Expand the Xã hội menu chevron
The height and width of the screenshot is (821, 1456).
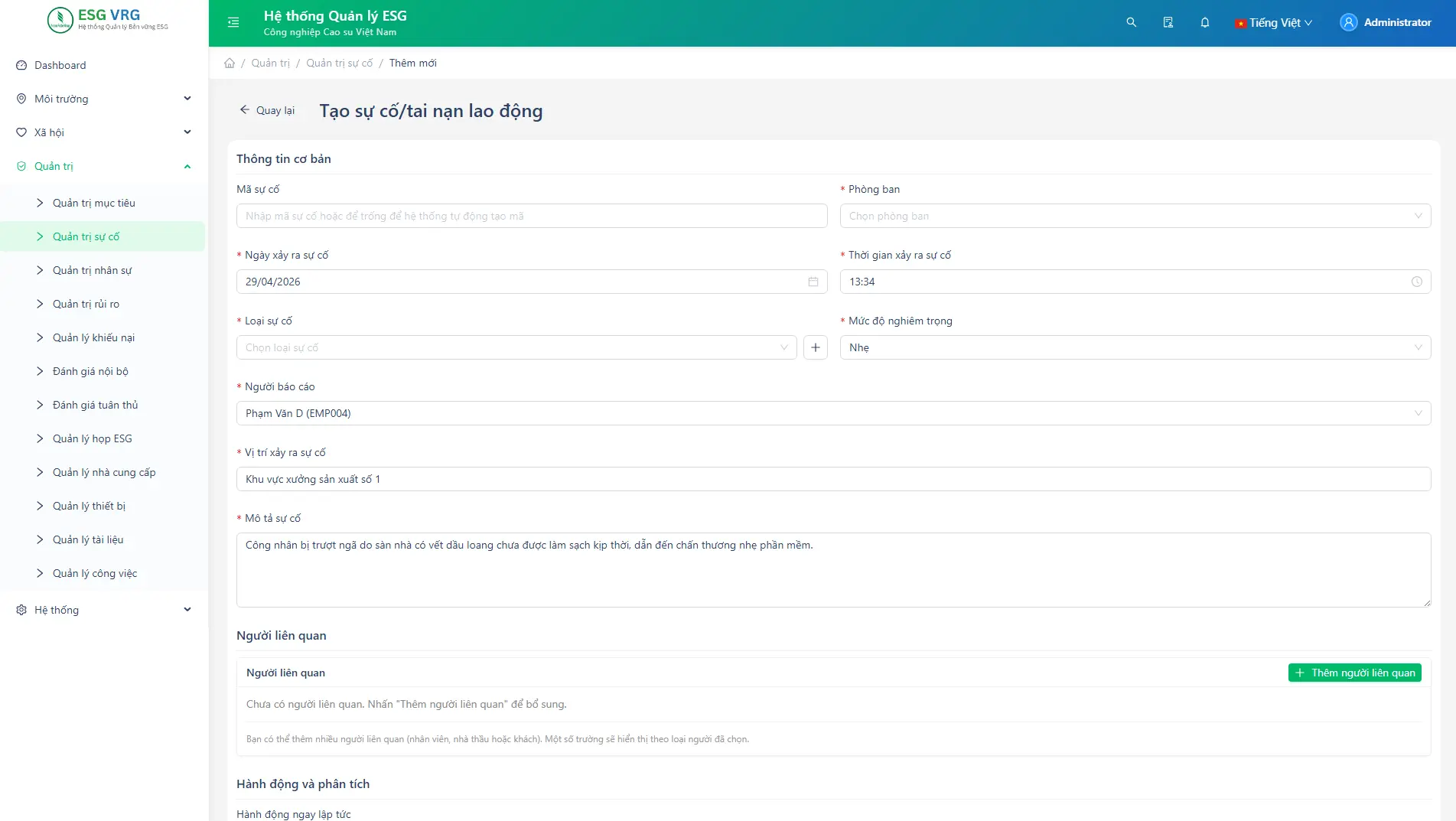click(187, 132)
